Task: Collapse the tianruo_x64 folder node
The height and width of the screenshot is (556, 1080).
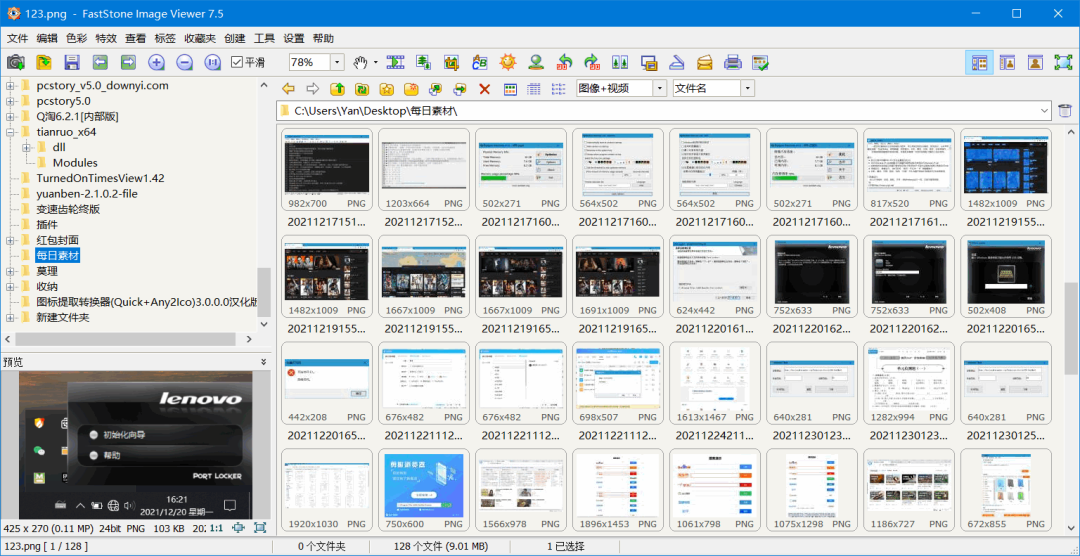Action: pyautogui.click(x=11, y=131)
